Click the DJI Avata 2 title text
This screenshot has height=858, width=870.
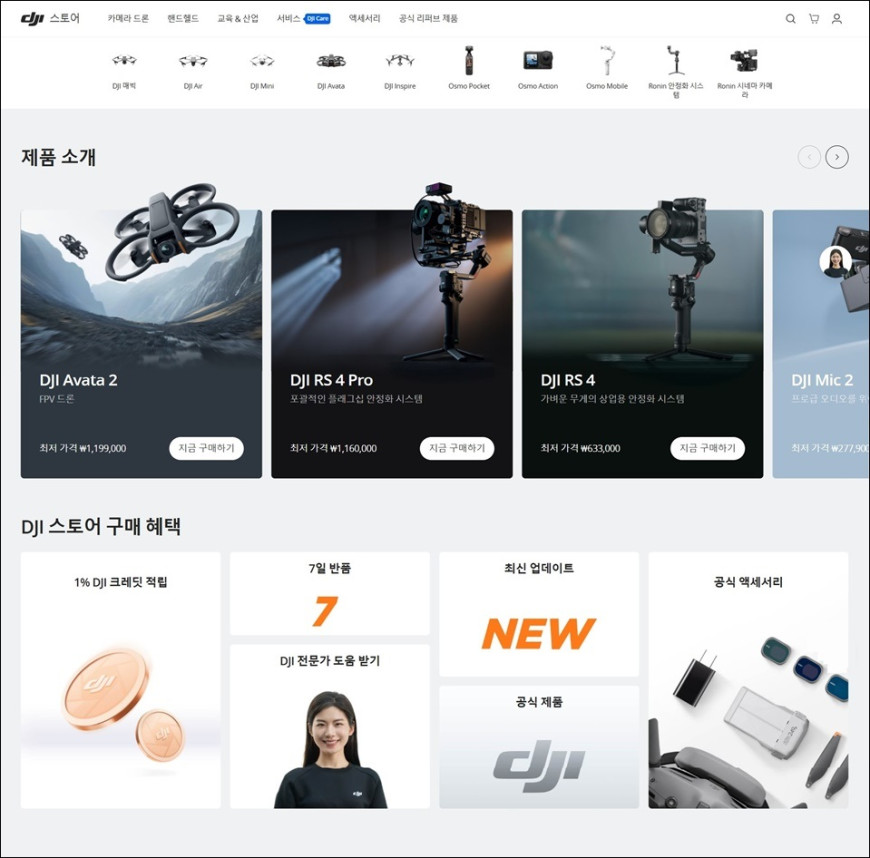(78, 380)
